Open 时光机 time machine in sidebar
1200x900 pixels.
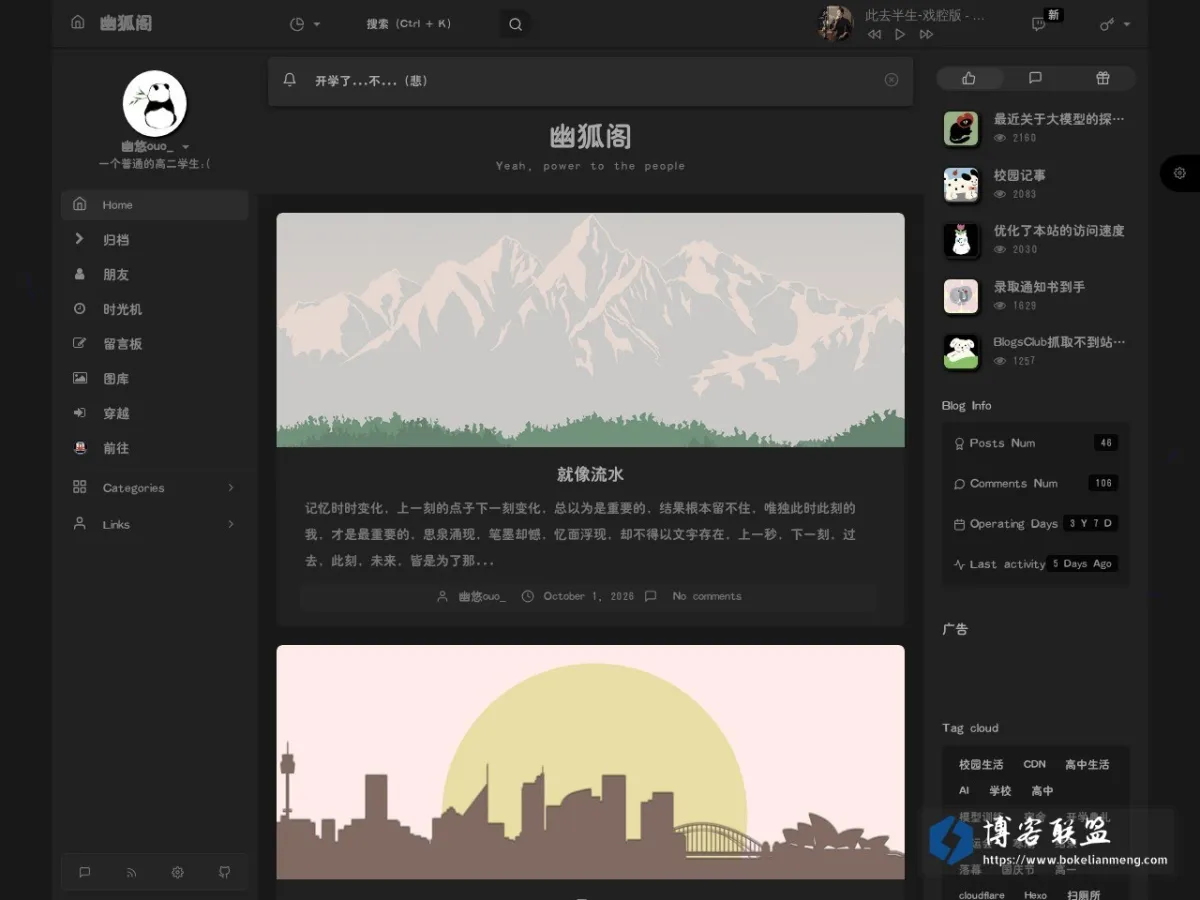coord(155,309)
